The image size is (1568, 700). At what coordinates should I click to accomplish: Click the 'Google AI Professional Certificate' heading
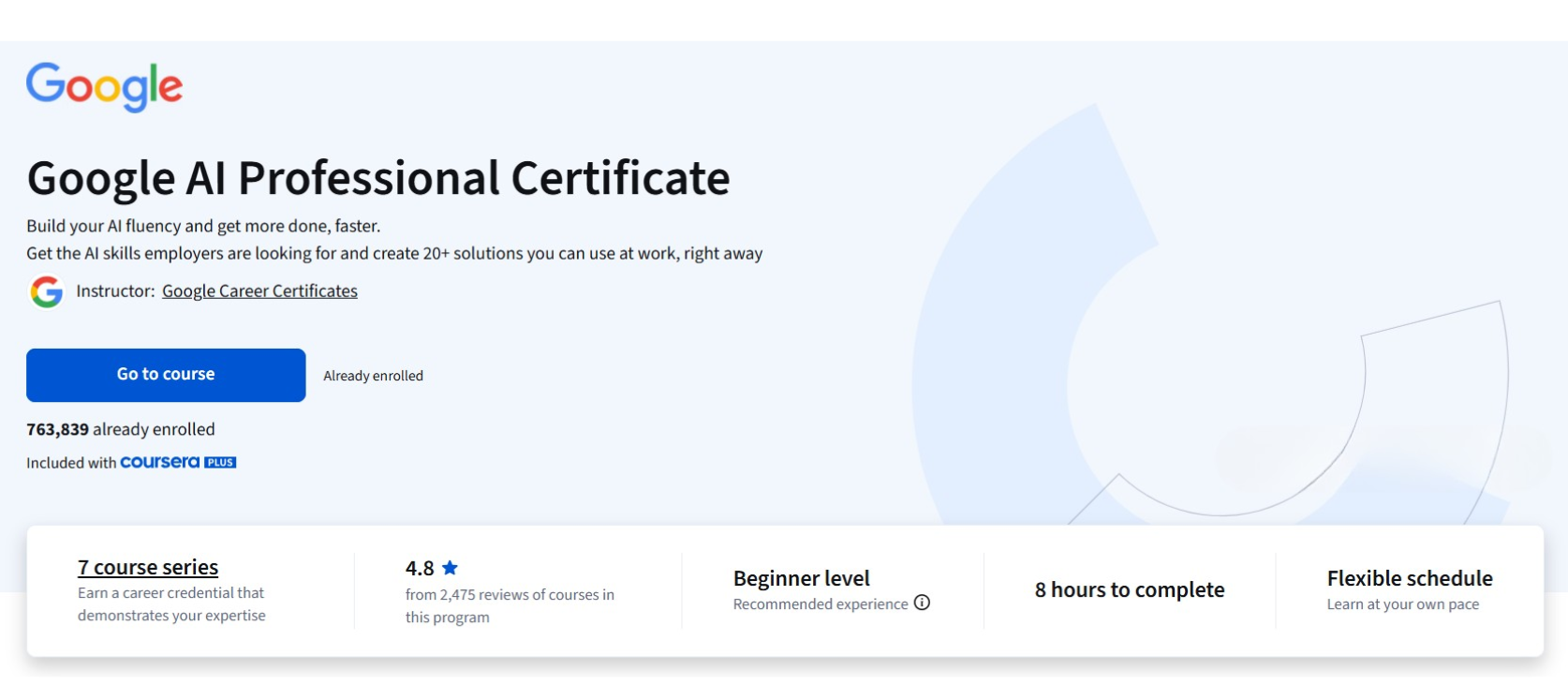pos(378,178)
